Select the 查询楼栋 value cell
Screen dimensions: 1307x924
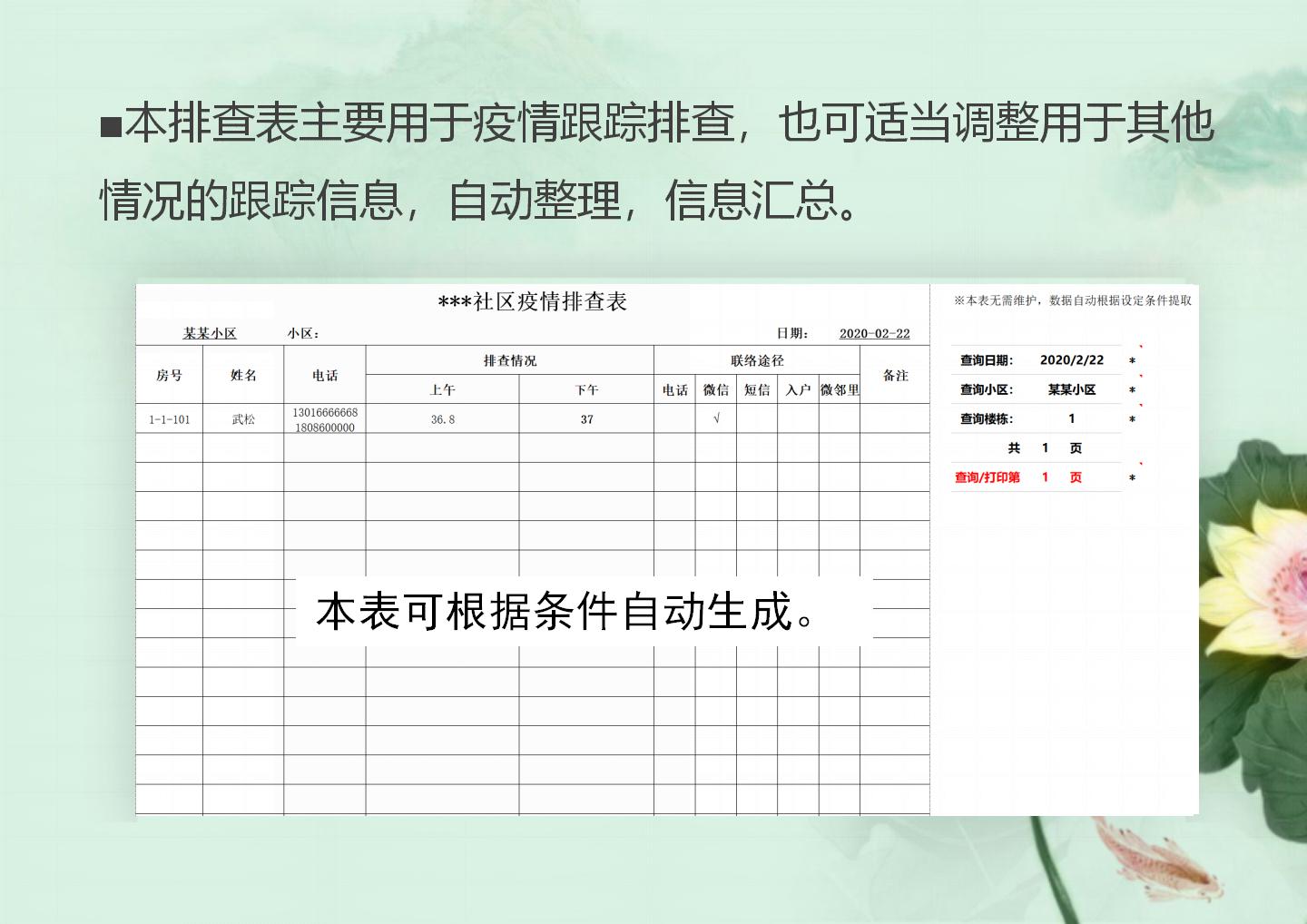coord(1071,418)
